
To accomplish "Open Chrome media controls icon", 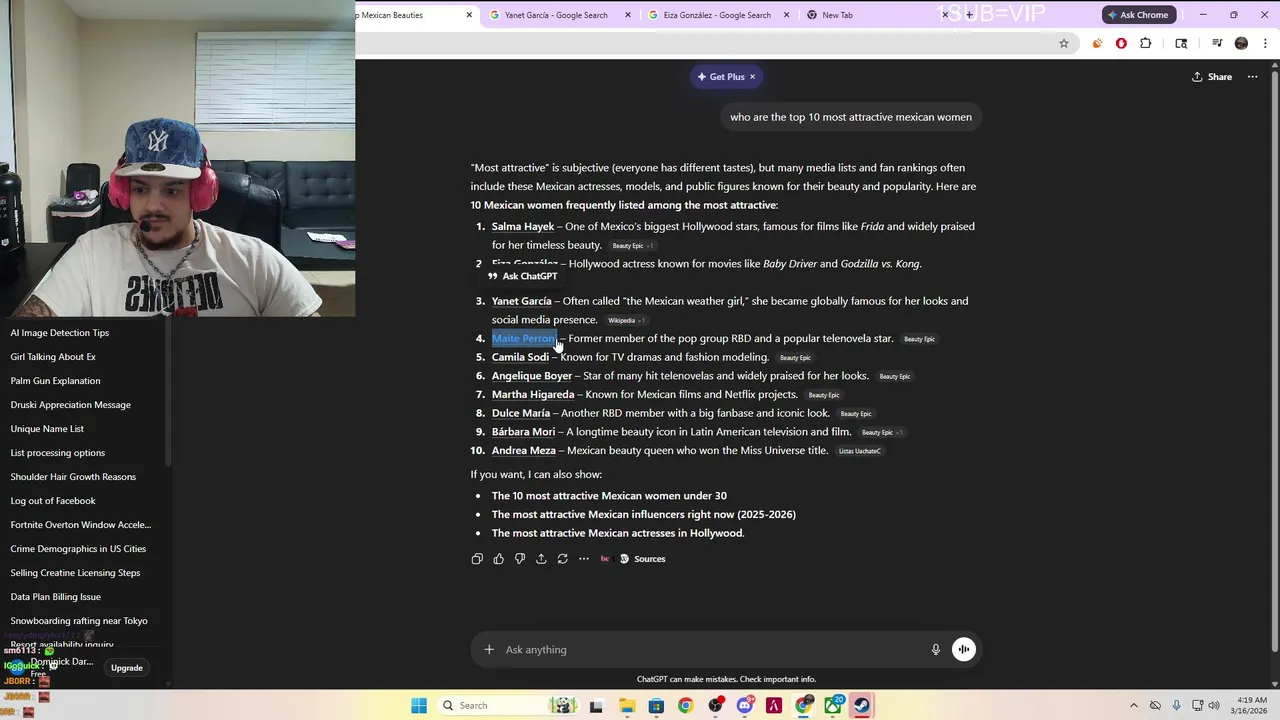I will [1217, 43].
